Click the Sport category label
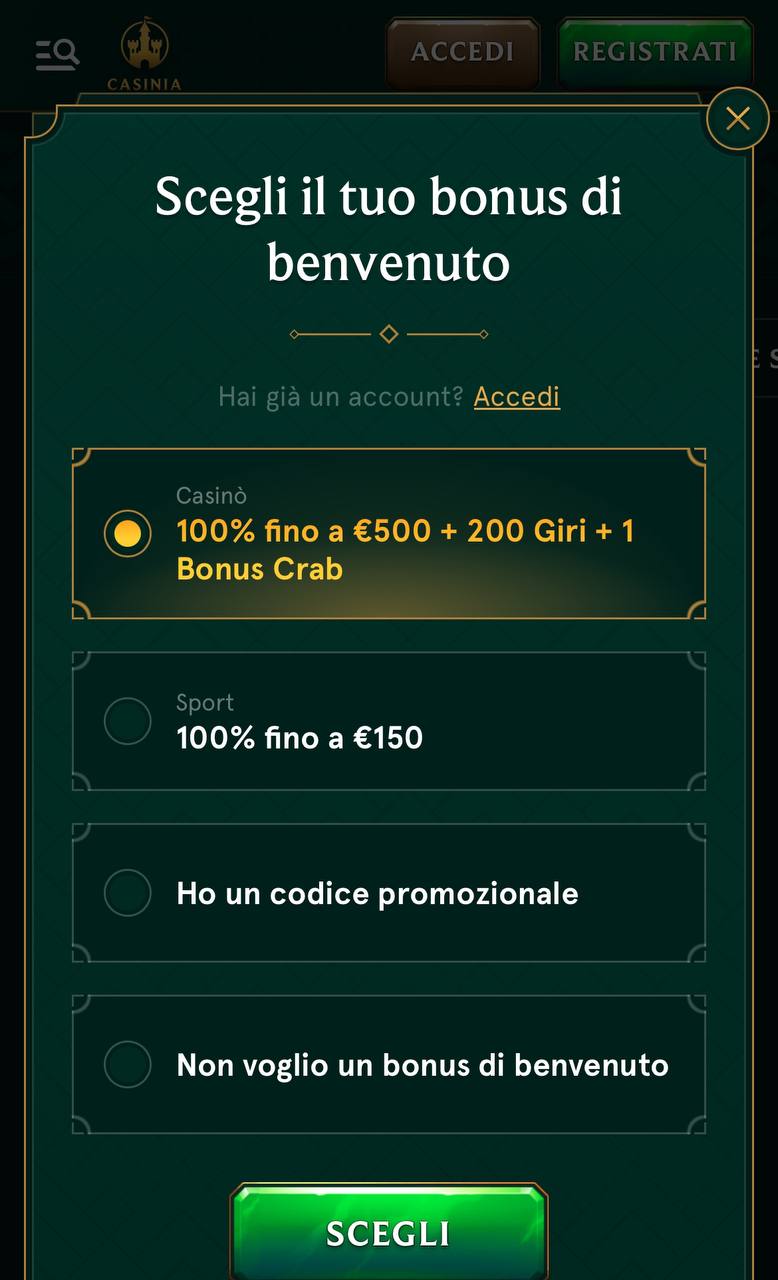The image size is (778, 1280). tap(205, 703)
